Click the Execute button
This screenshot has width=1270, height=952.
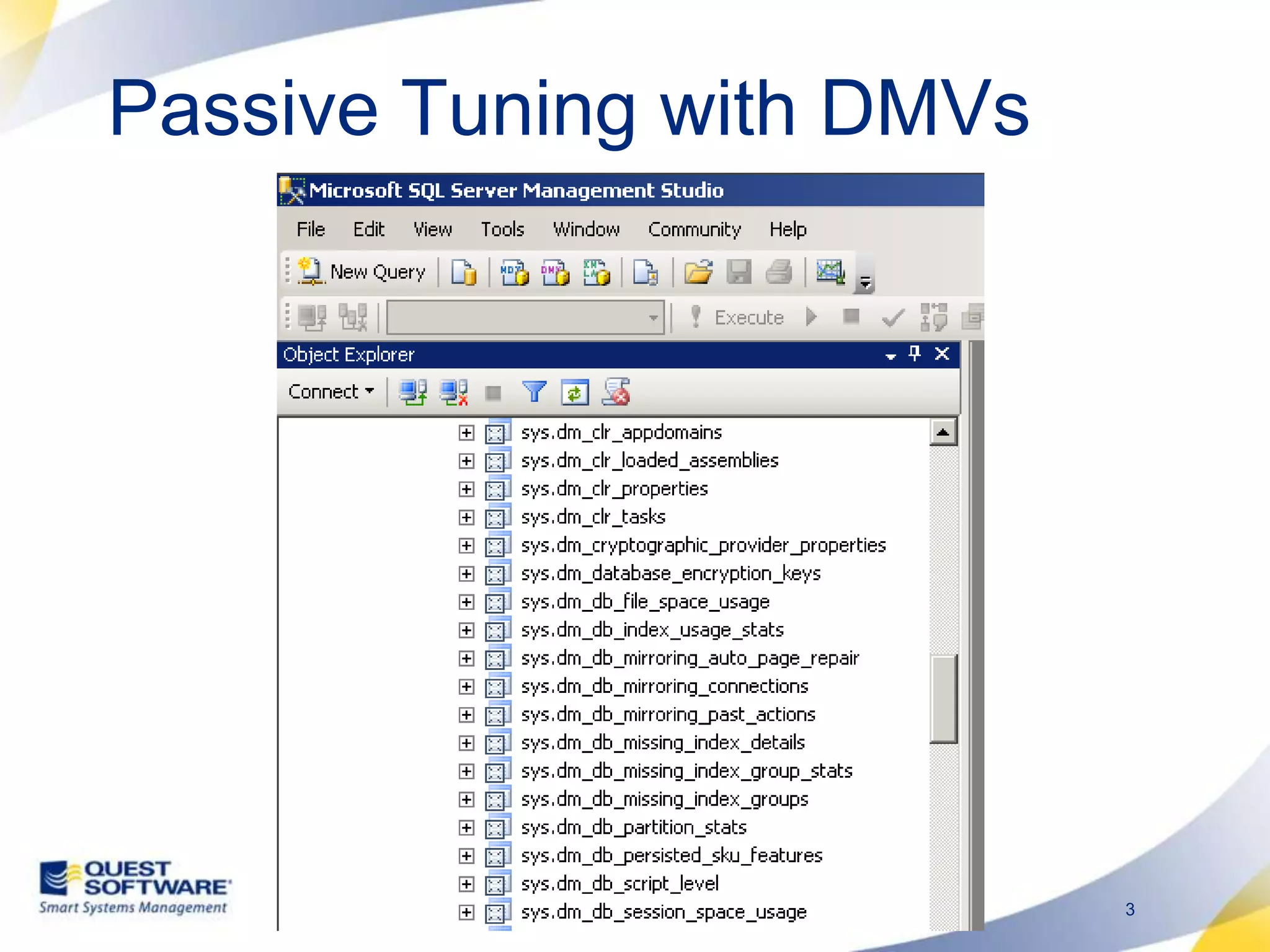pyautogui.click(x=737, y=317)
